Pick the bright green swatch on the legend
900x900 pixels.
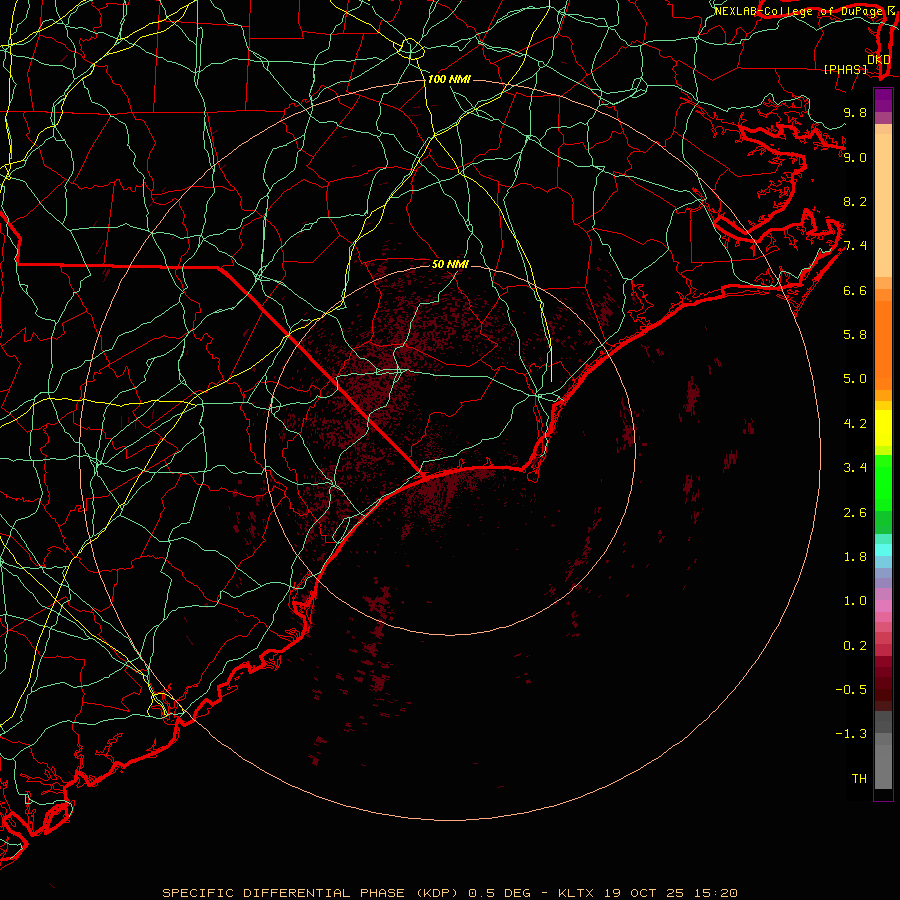pos(883,481)
